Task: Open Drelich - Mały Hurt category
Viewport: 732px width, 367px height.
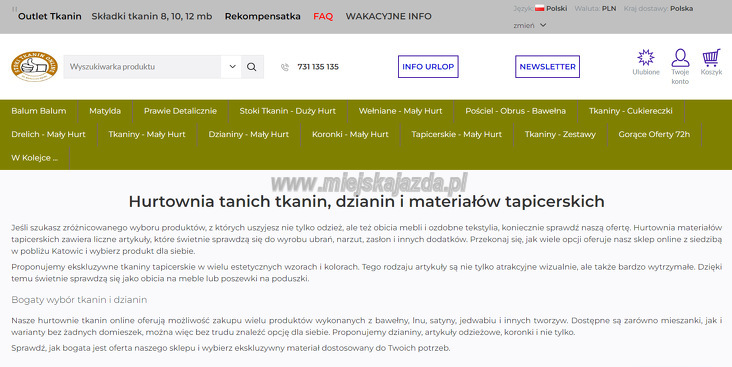Action: pyautogui.click(x=48, y=134)
